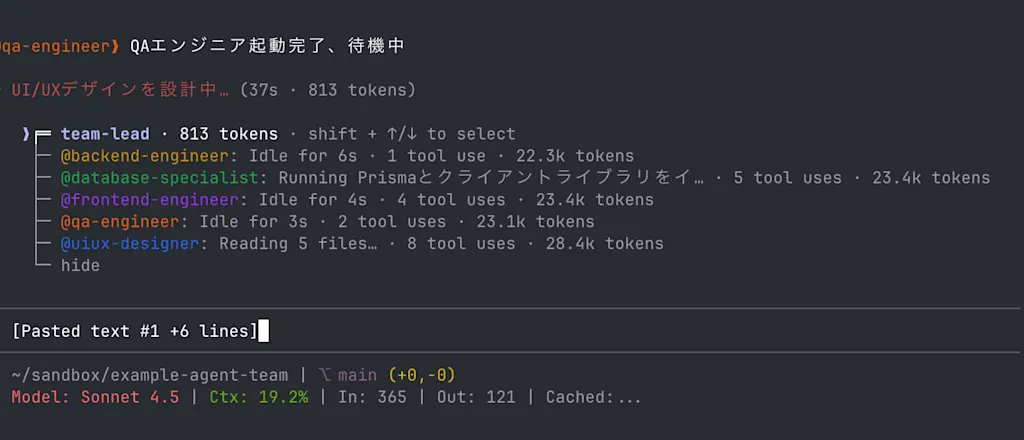Click the git branch icon before main
The height and width of the screenshot is (440, 1024).
click(x=325, y=375)
